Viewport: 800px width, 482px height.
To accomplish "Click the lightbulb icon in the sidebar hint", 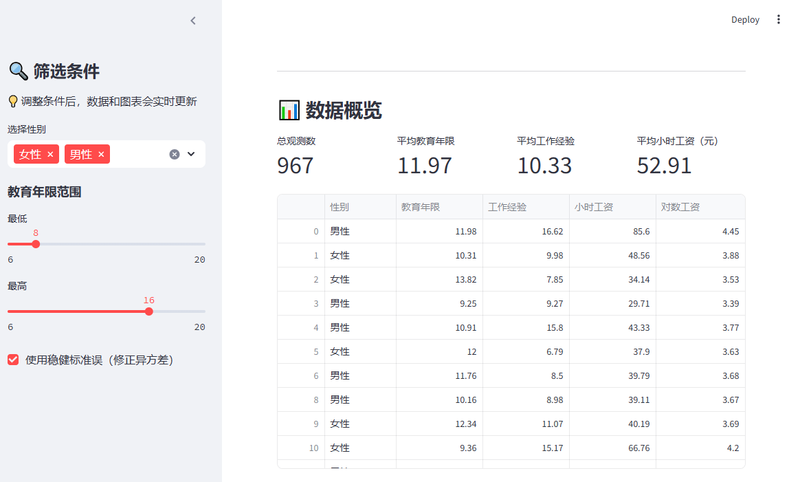I will tap(13, 101).
